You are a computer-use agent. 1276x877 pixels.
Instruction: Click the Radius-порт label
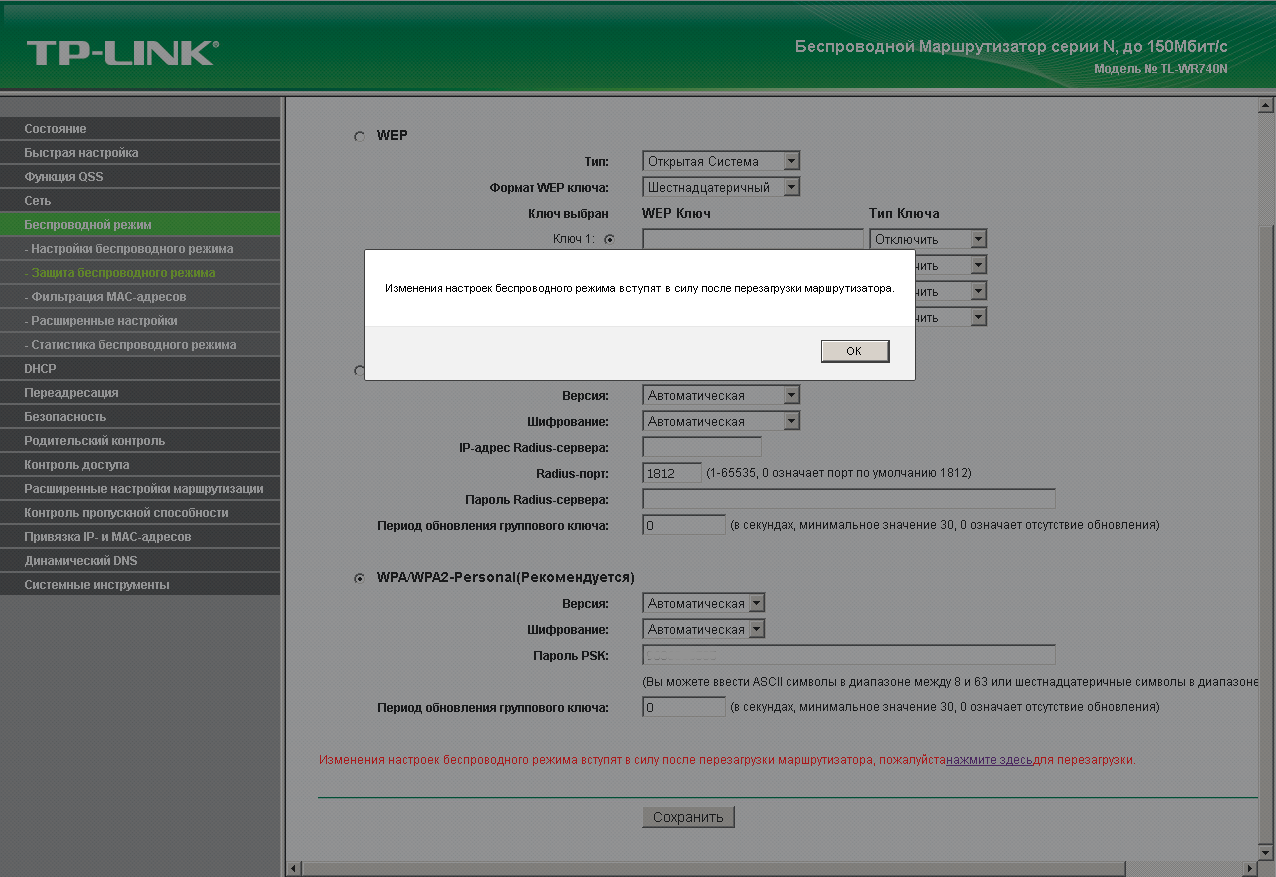pos(573,474)
